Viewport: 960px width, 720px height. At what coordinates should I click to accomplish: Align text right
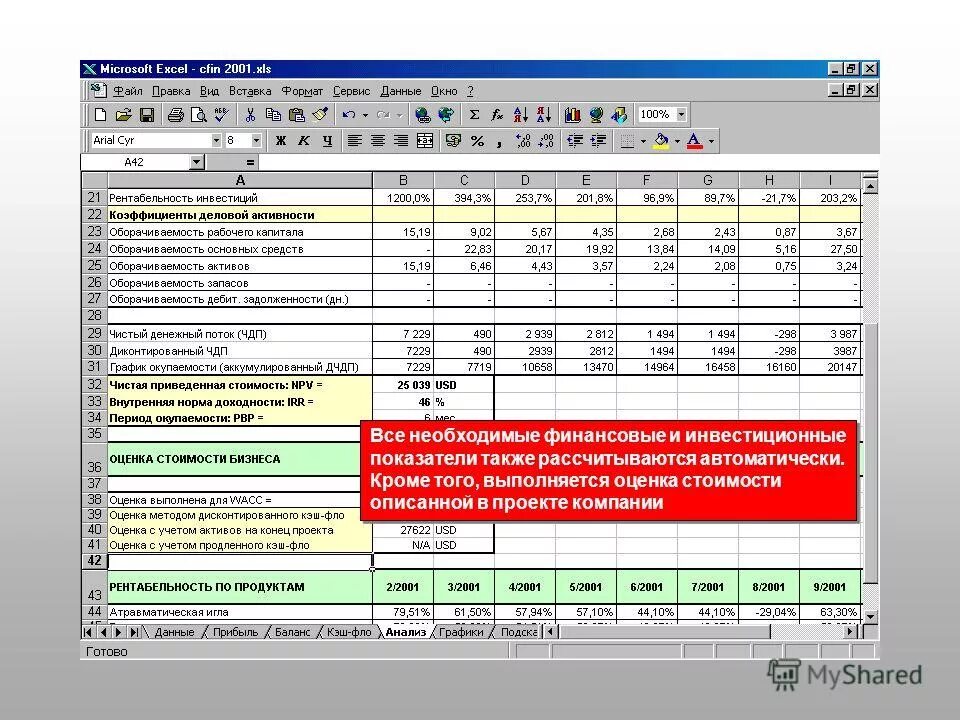(x=401, y=141)
